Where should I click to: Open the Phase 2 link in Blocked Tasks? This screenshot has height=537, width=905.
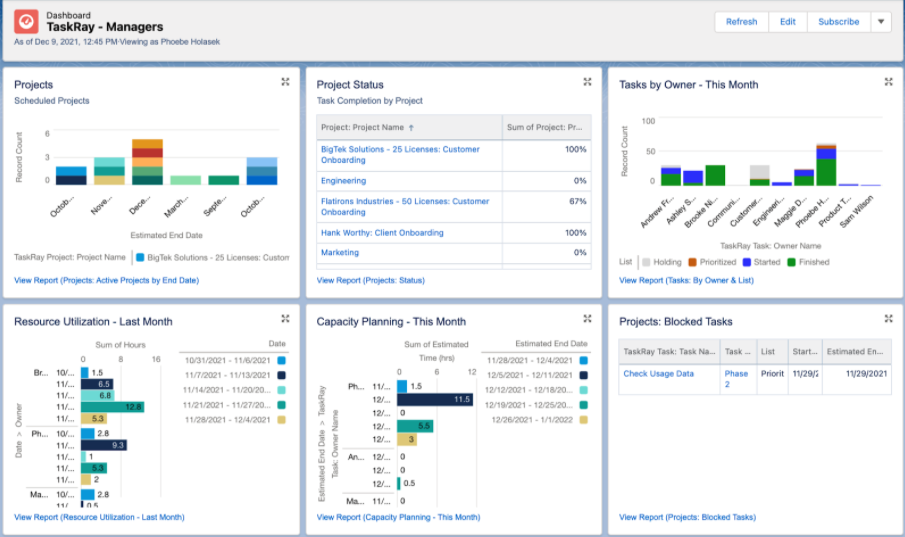736,379
